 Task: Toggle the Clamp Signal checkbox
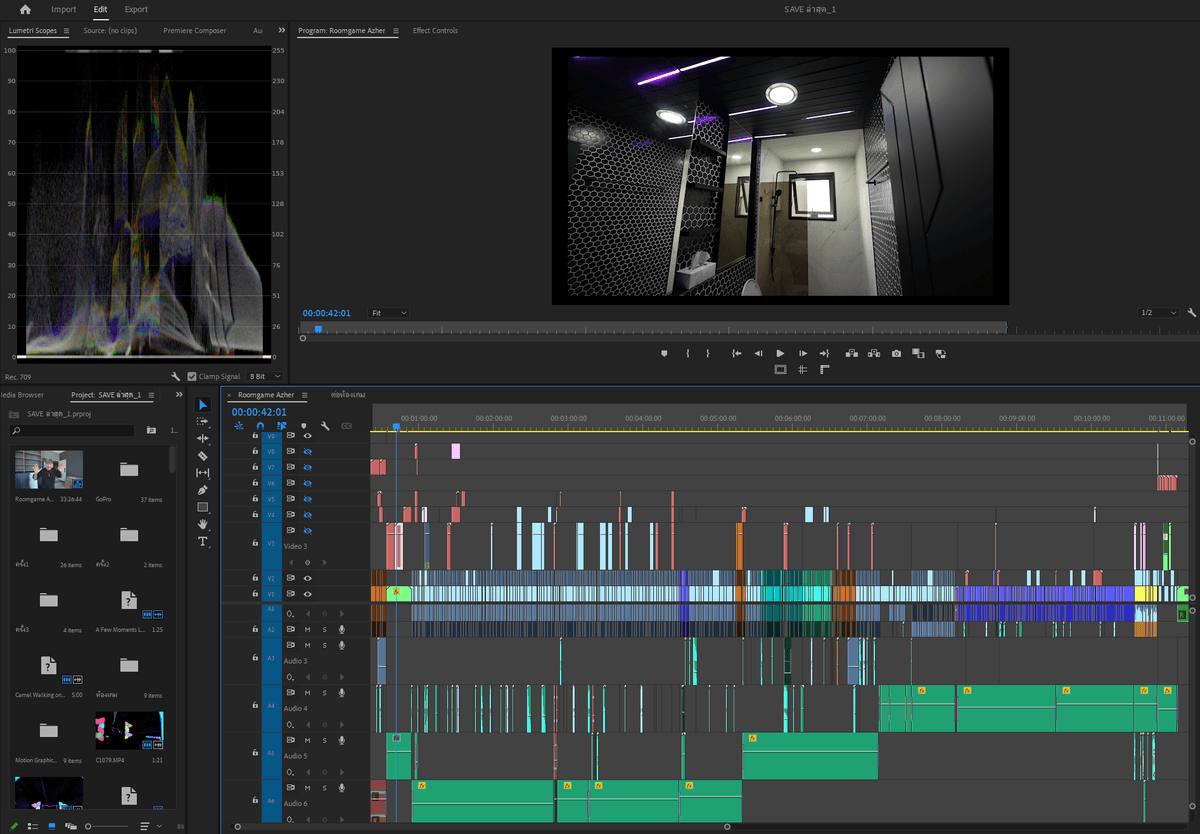192,377
